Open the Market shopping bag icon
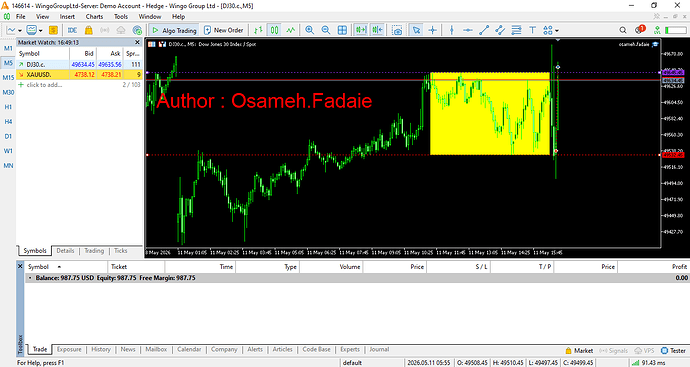Screen dimensions: 690x367 88,30
